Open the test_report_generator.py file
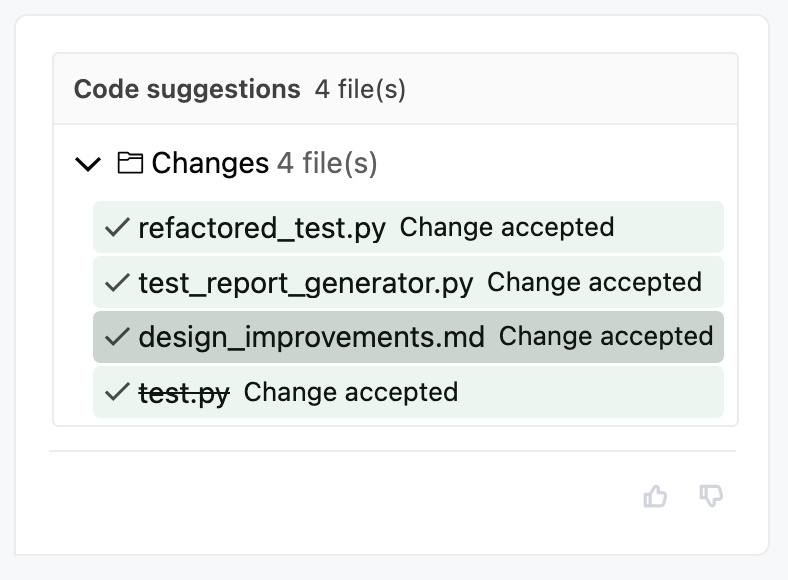 [x=305, y=283]
